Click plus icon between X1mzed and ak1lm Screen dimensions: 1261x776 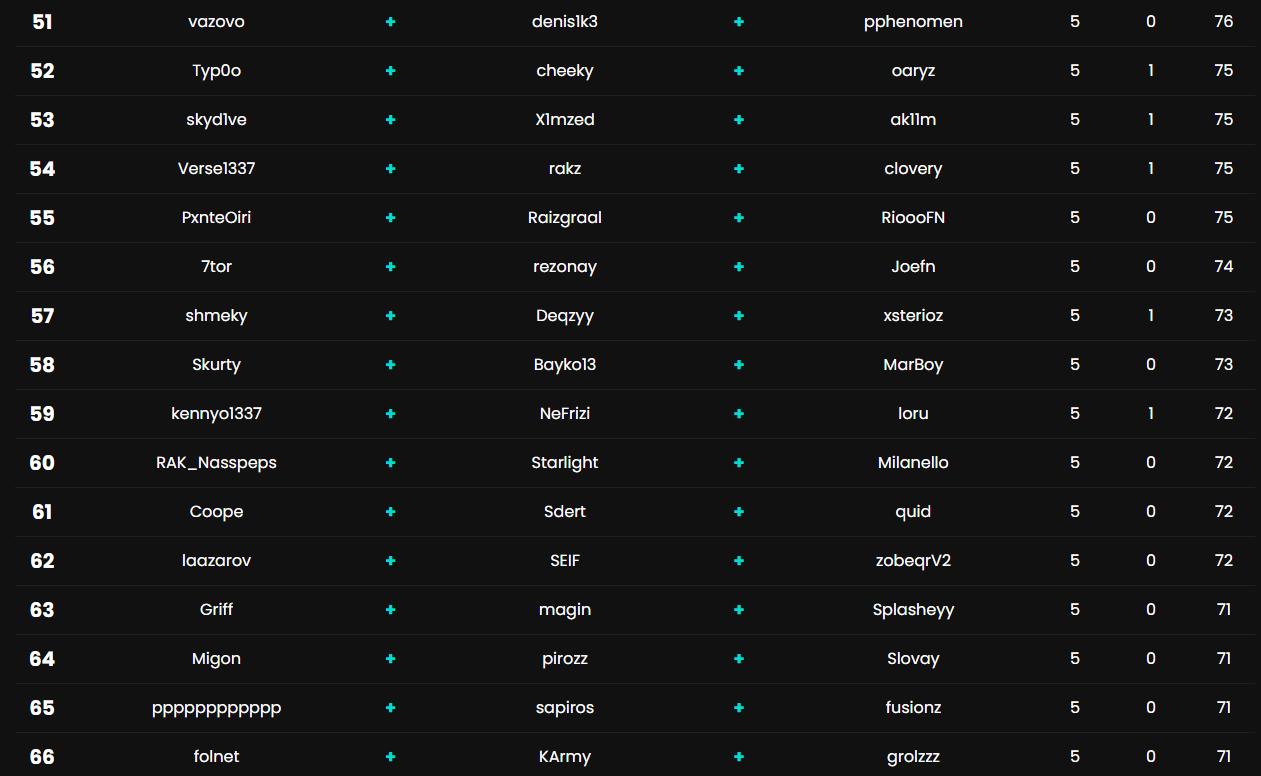click(739, 120)
